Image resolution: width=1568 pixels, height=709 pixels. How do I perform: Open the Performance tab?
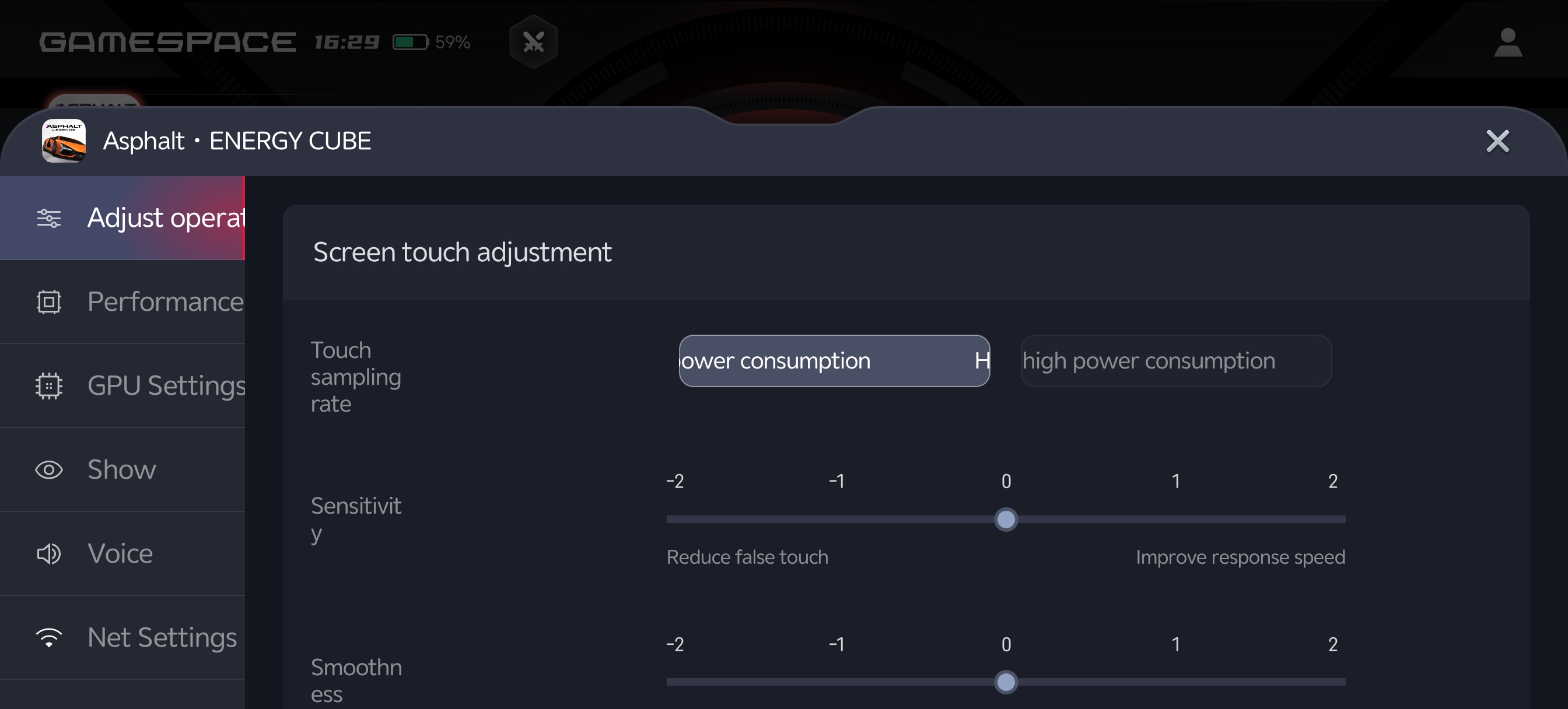click(x=165, y=302)
